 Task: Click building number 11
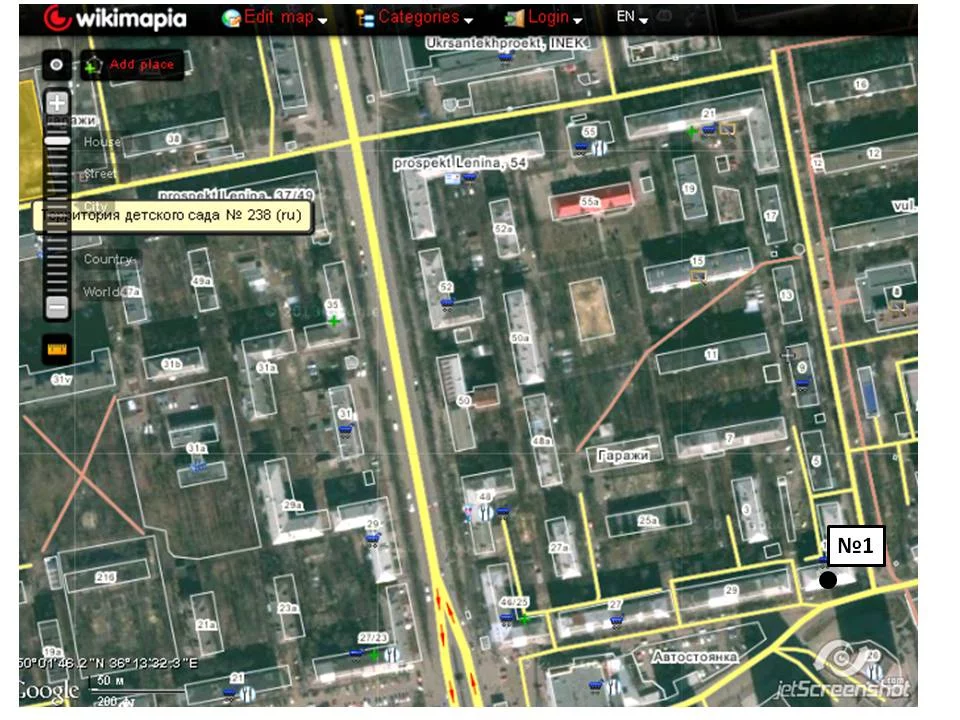[711, 354]
